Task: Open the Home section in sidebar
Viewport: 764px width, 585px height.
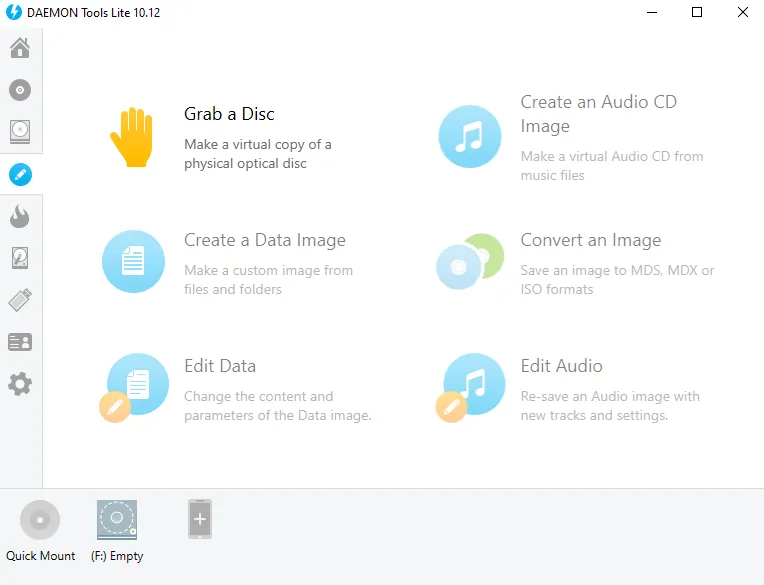Action: pos(20,48)
